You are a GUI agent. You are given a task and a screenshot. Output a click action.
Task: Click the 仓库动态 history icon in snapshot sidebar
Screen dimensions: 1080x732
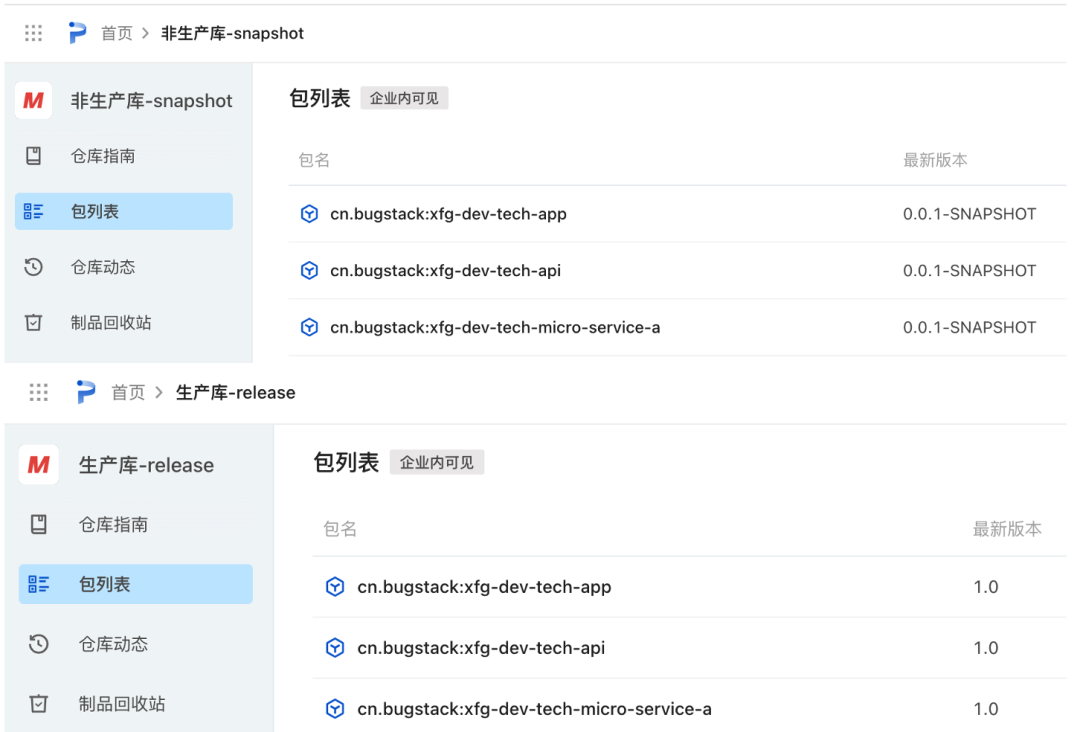[x=33, y=267]
